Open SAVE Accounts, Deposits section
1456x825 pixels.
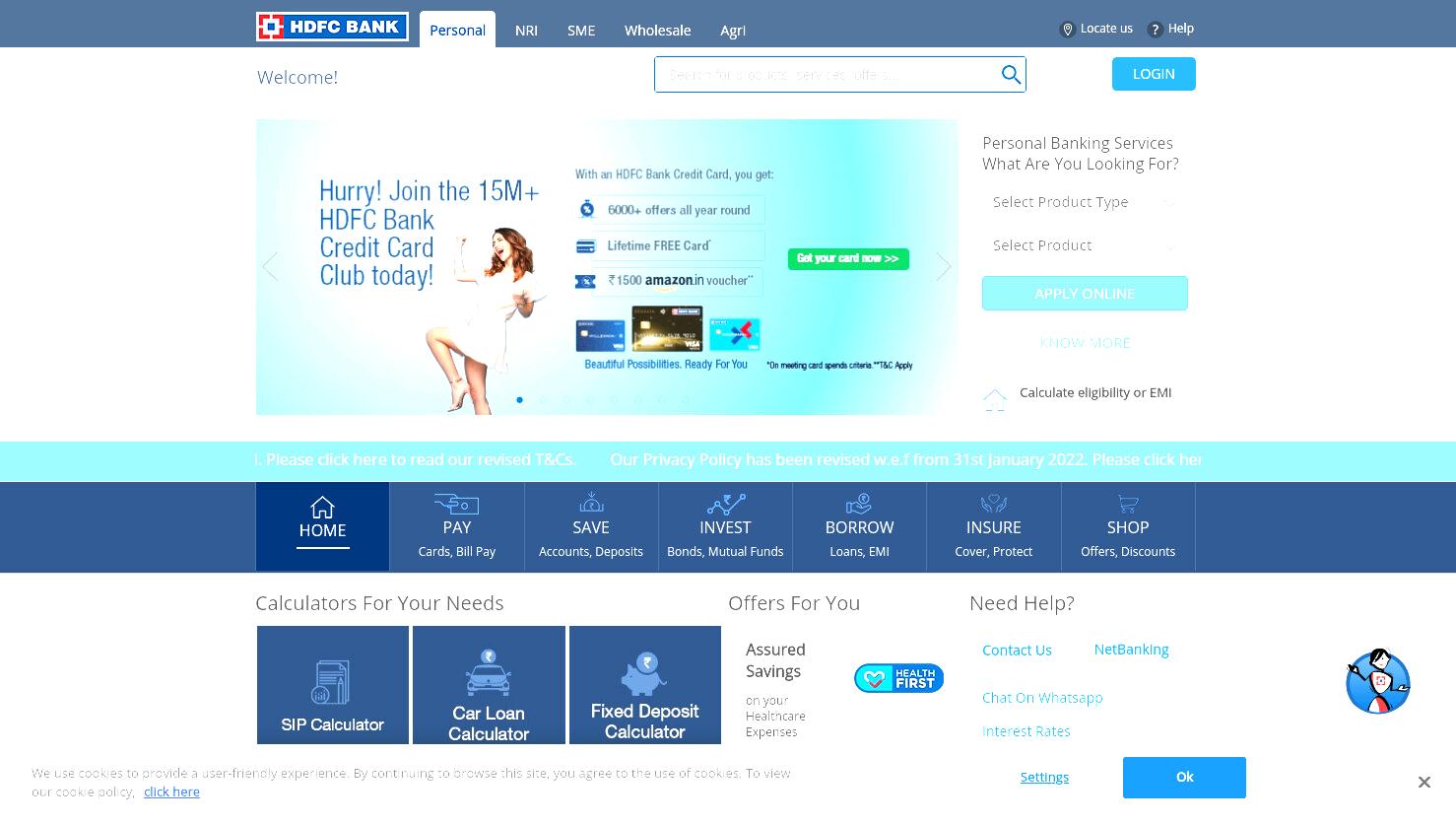(591, 526)
